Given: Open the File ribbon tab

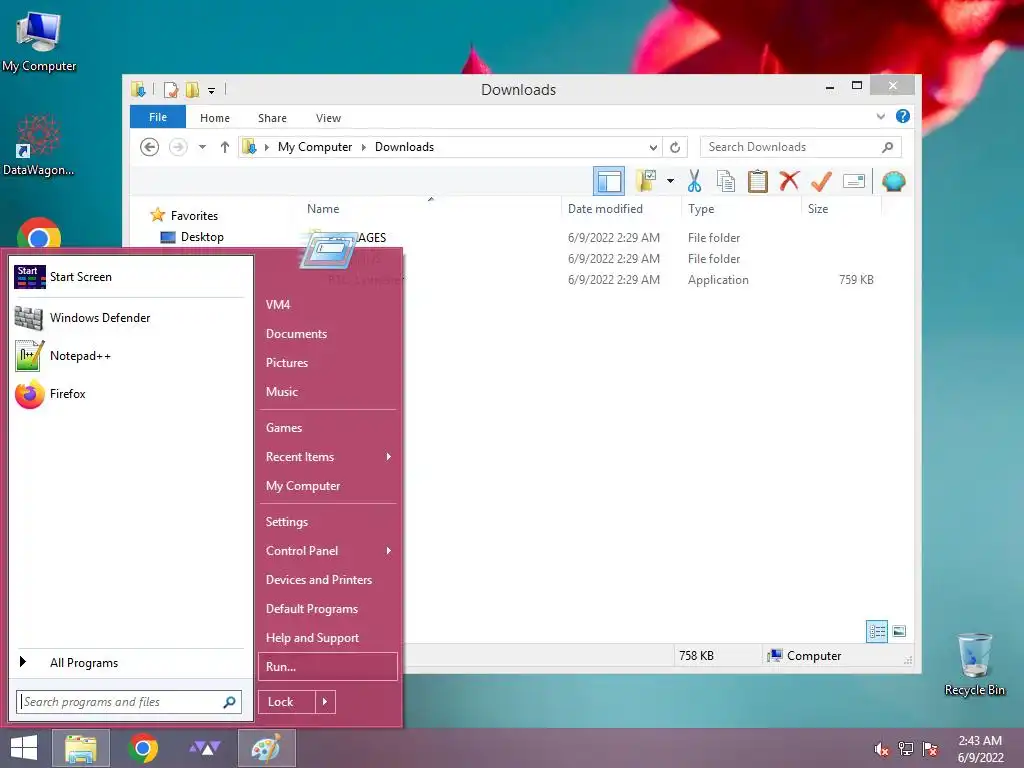Looking at the screenshot, I should [157, 117].
